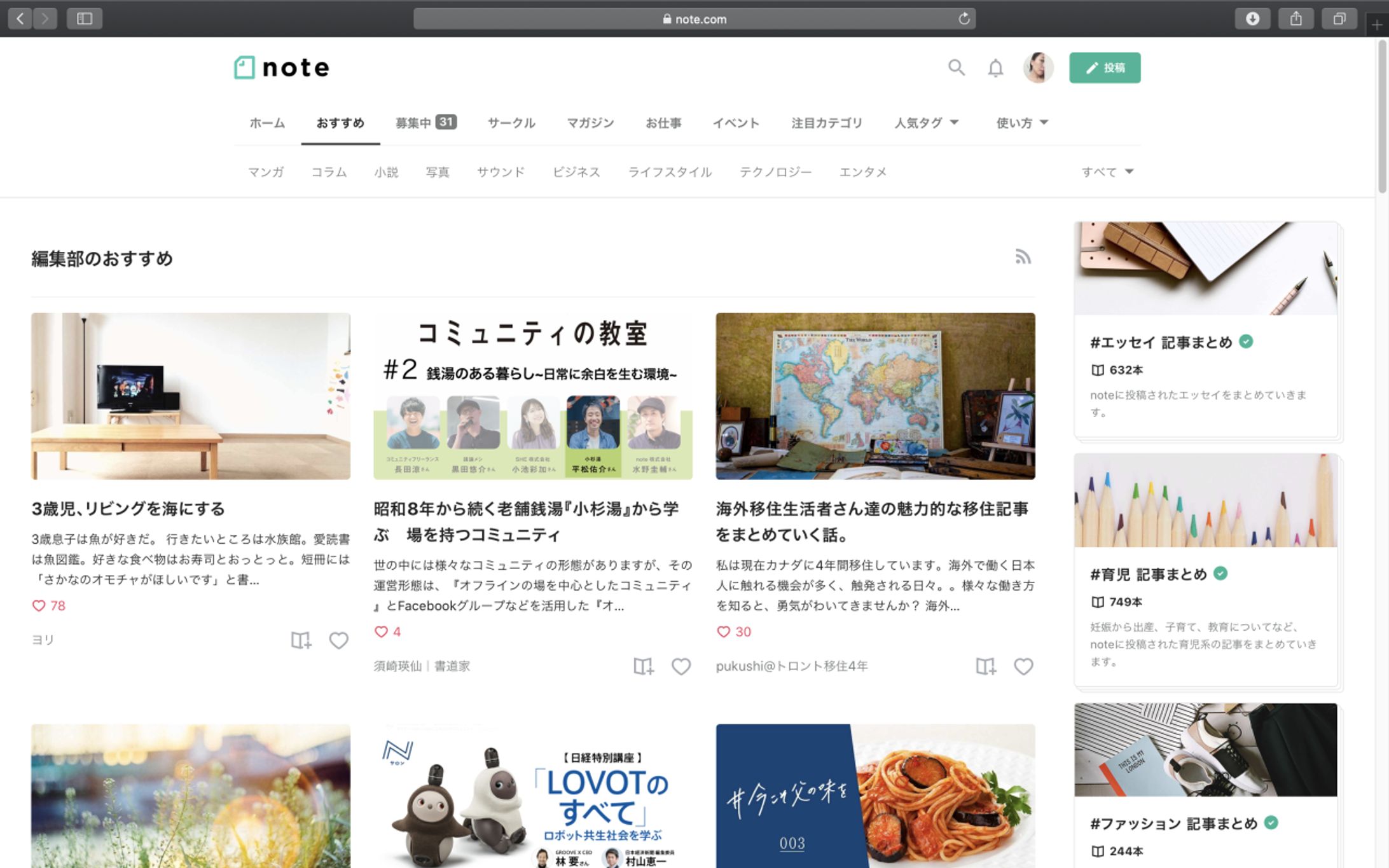
Task: Click the Safari share icon
Action: tap(1296, 19)
